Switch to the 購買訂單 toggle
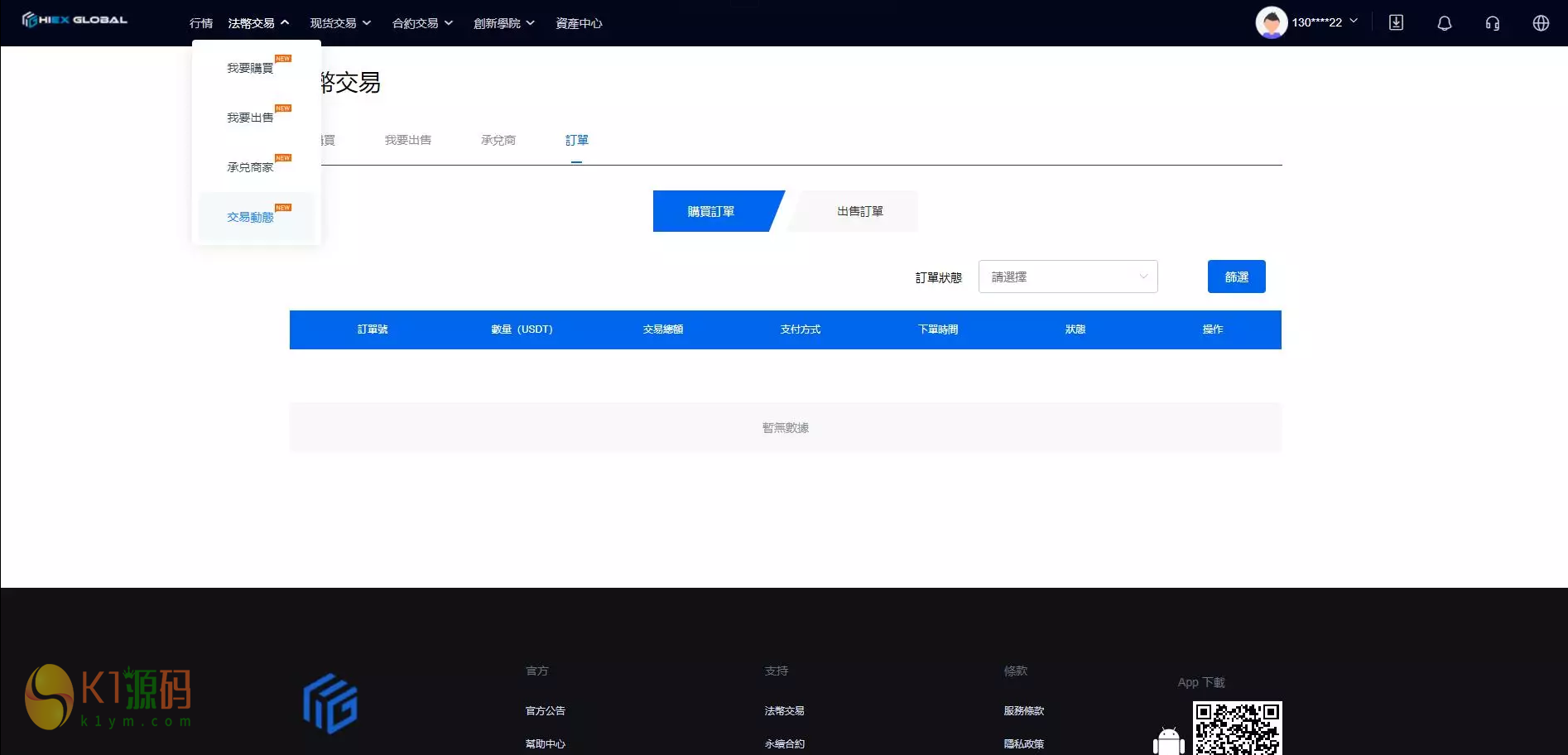Screen dimensions: 1568x755 (x=712, y=211)
